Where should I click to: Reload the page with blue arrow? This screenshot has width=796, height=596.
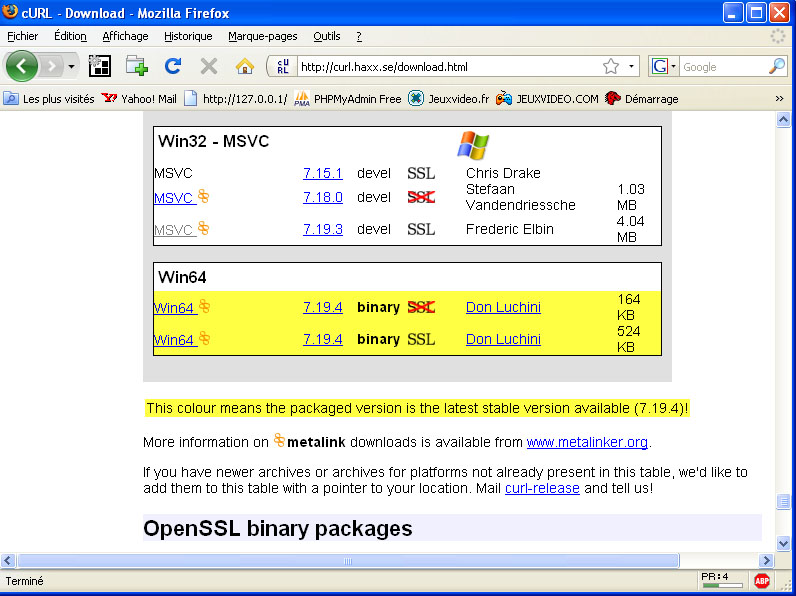tap(173, 66)
